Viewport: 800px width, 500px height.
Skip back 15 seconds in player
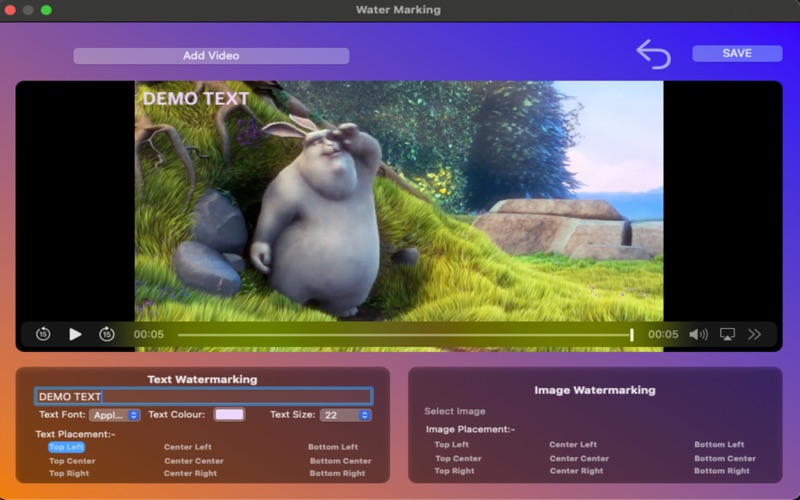point(43,334)
